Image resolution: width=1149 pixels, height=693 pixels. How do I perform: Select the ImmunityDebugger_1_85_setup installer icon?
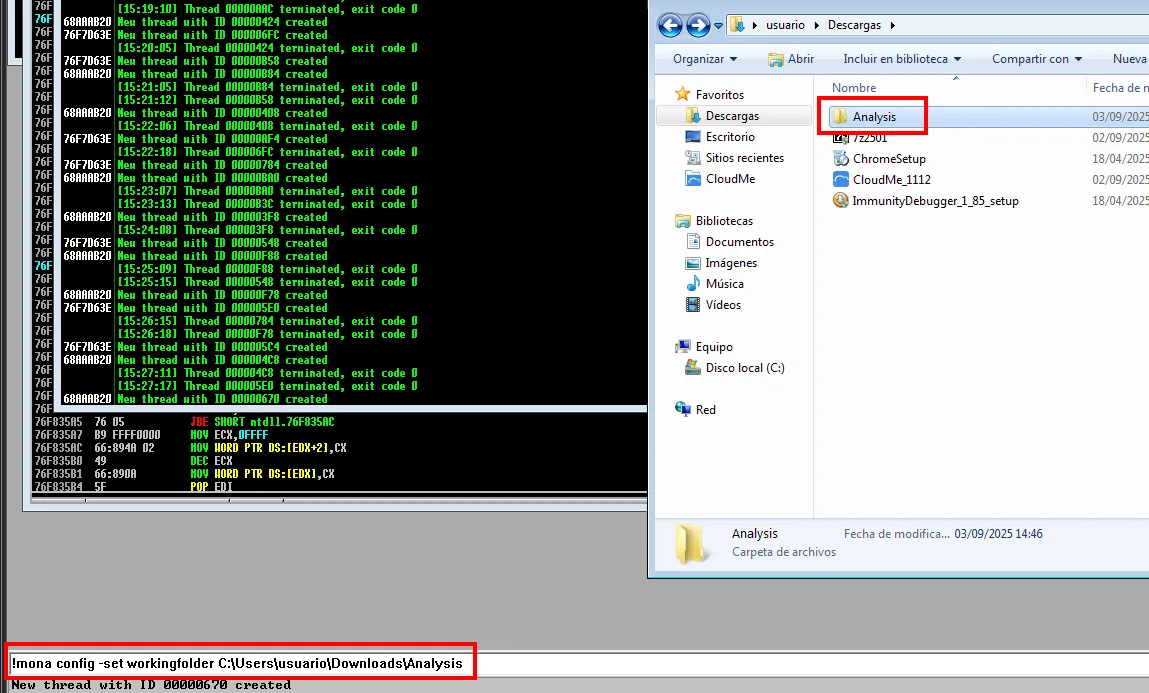pyautogui.click(x=840, y=200)
